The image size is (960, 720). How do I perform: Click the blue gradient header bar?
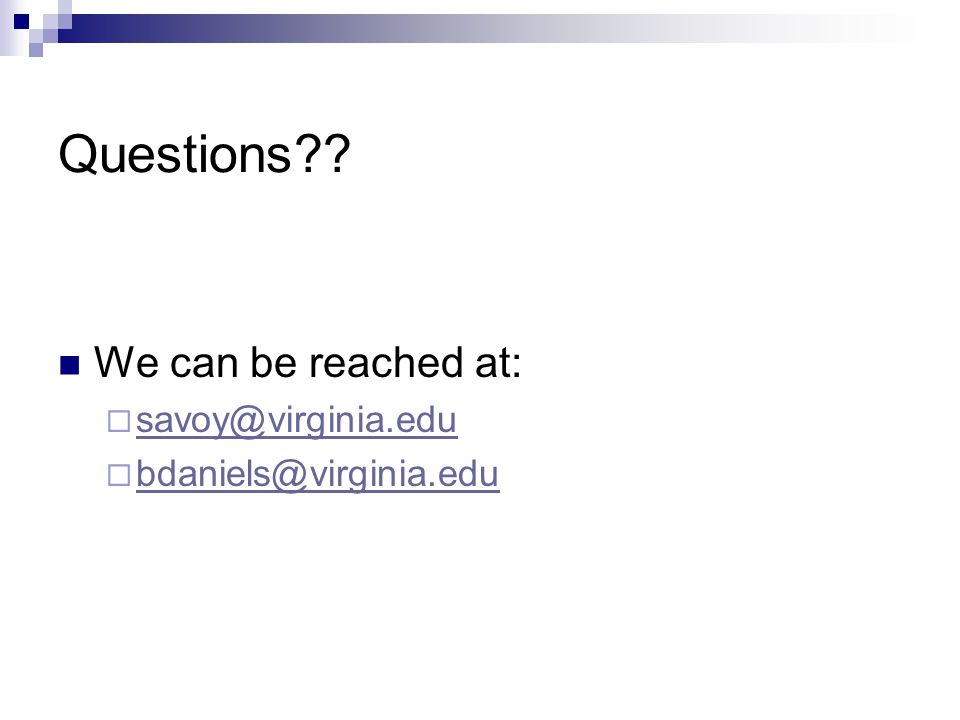(490, 28)
